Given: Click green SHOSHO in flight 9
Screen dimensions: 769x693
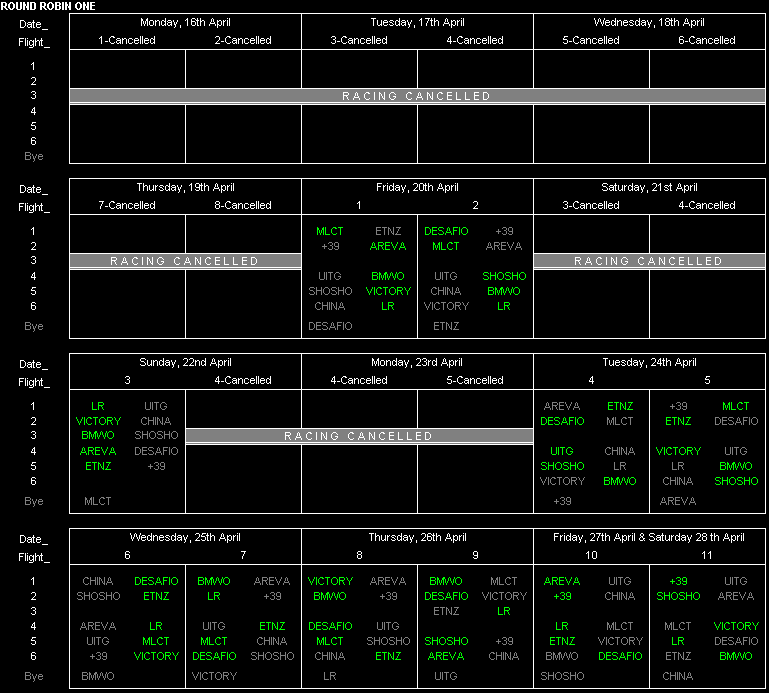Looking at the screenshot, I should pos(446,642).
